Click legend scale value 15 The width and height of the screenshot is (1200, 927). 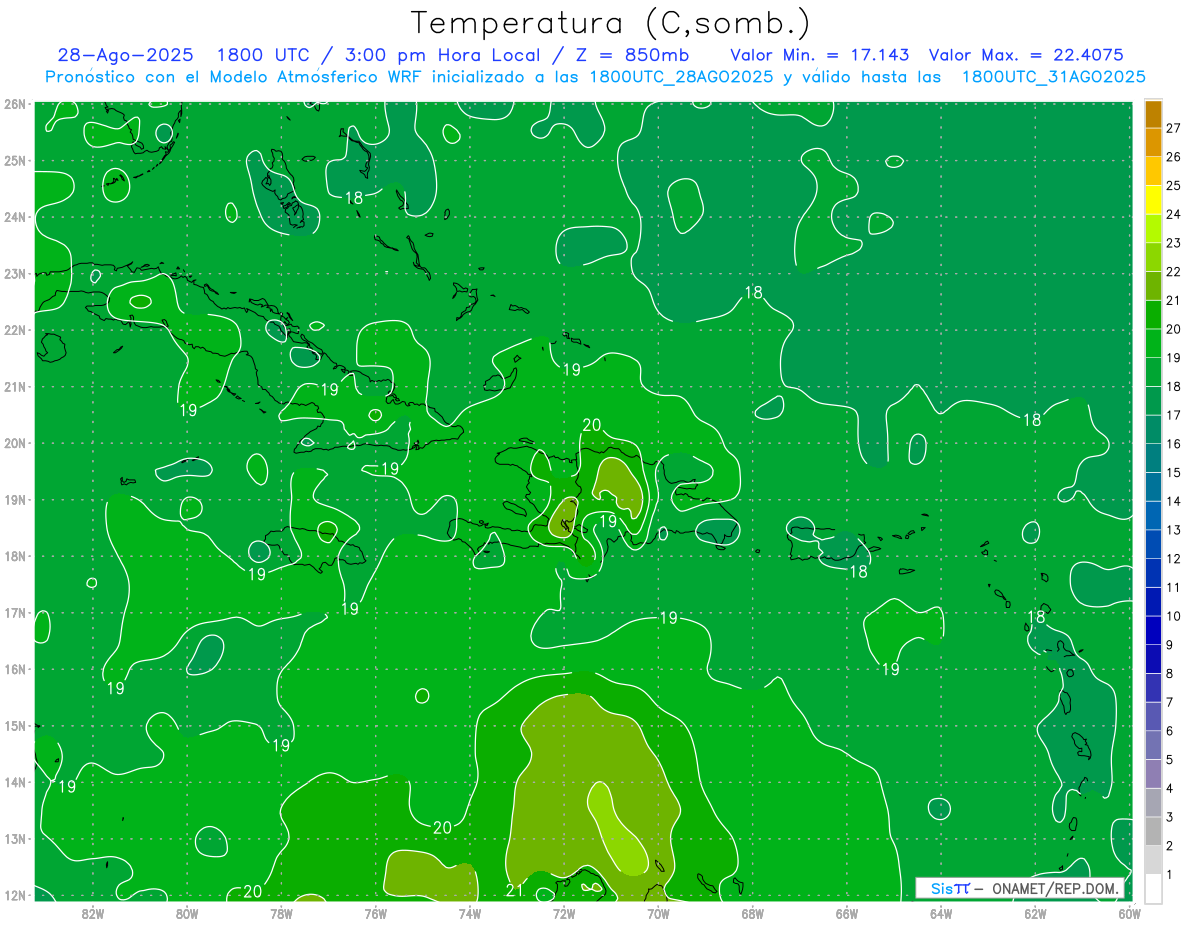click(x=1173, y=472)
